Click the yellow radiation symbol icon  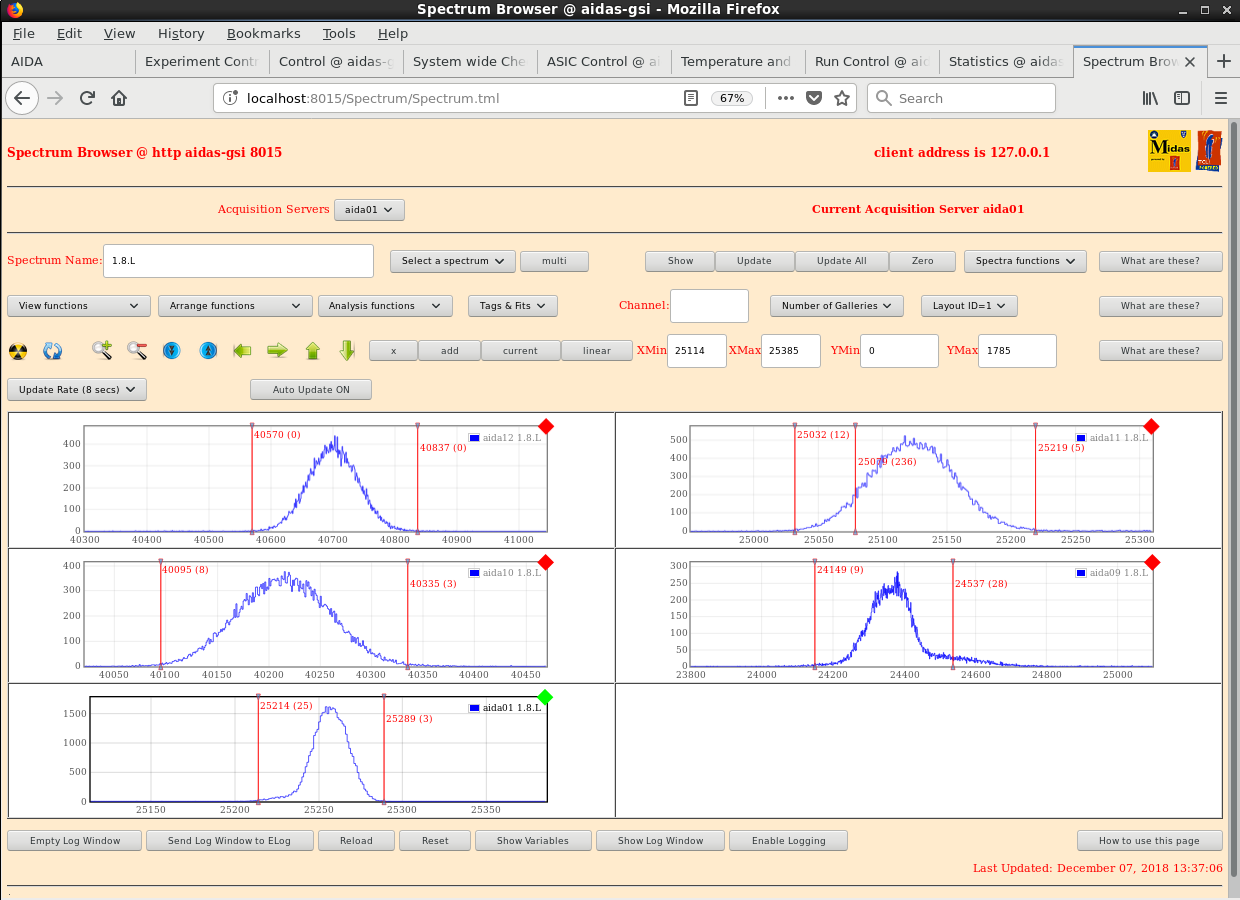coord(18,351)
